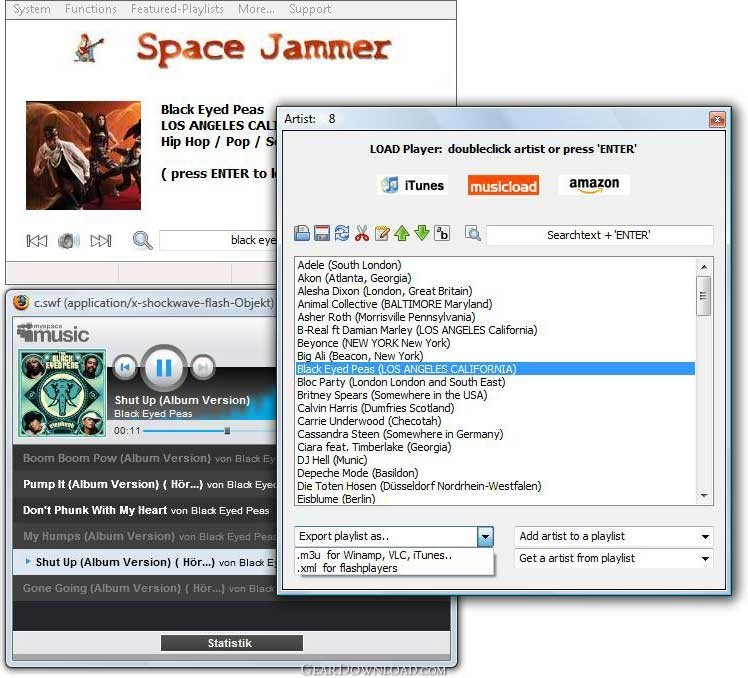Expand the 'Export playlist as..' dropdown arrow
748x678 pixels.
pos(485,537)
